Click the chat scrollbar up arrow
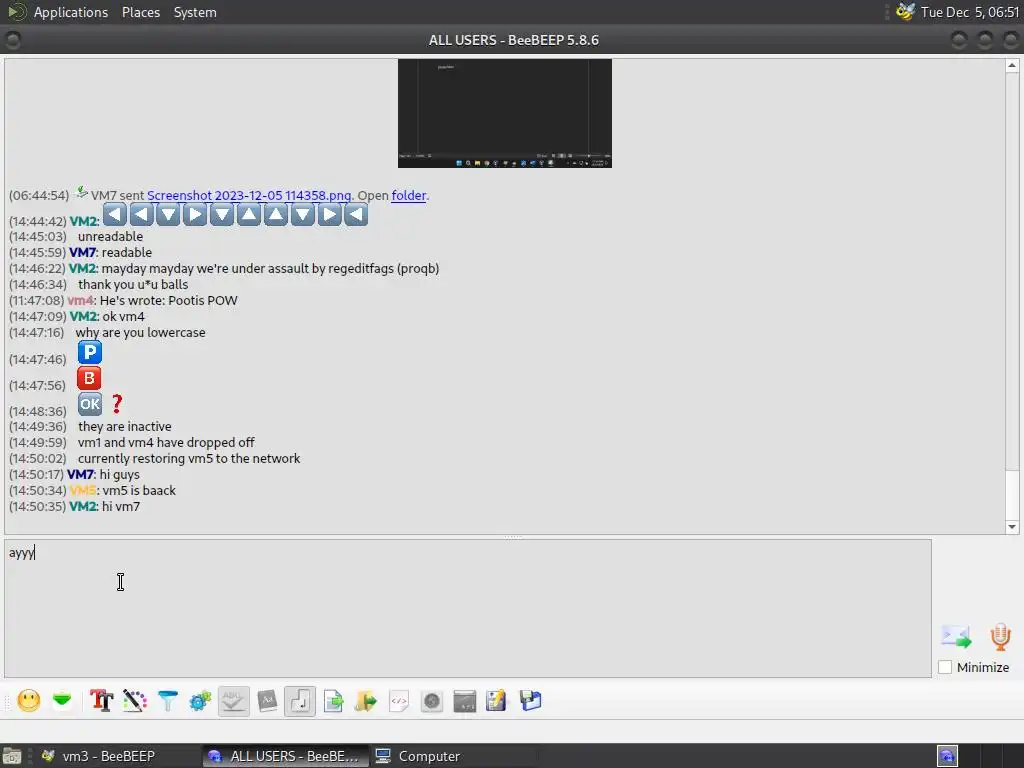The height and width of the screenshot is (768, 1024). [x=1012, y=65]
